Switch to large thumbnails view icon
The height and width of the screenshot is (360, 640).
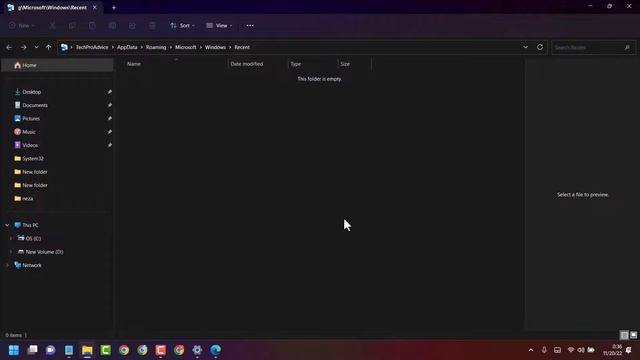tap(633, 335)
